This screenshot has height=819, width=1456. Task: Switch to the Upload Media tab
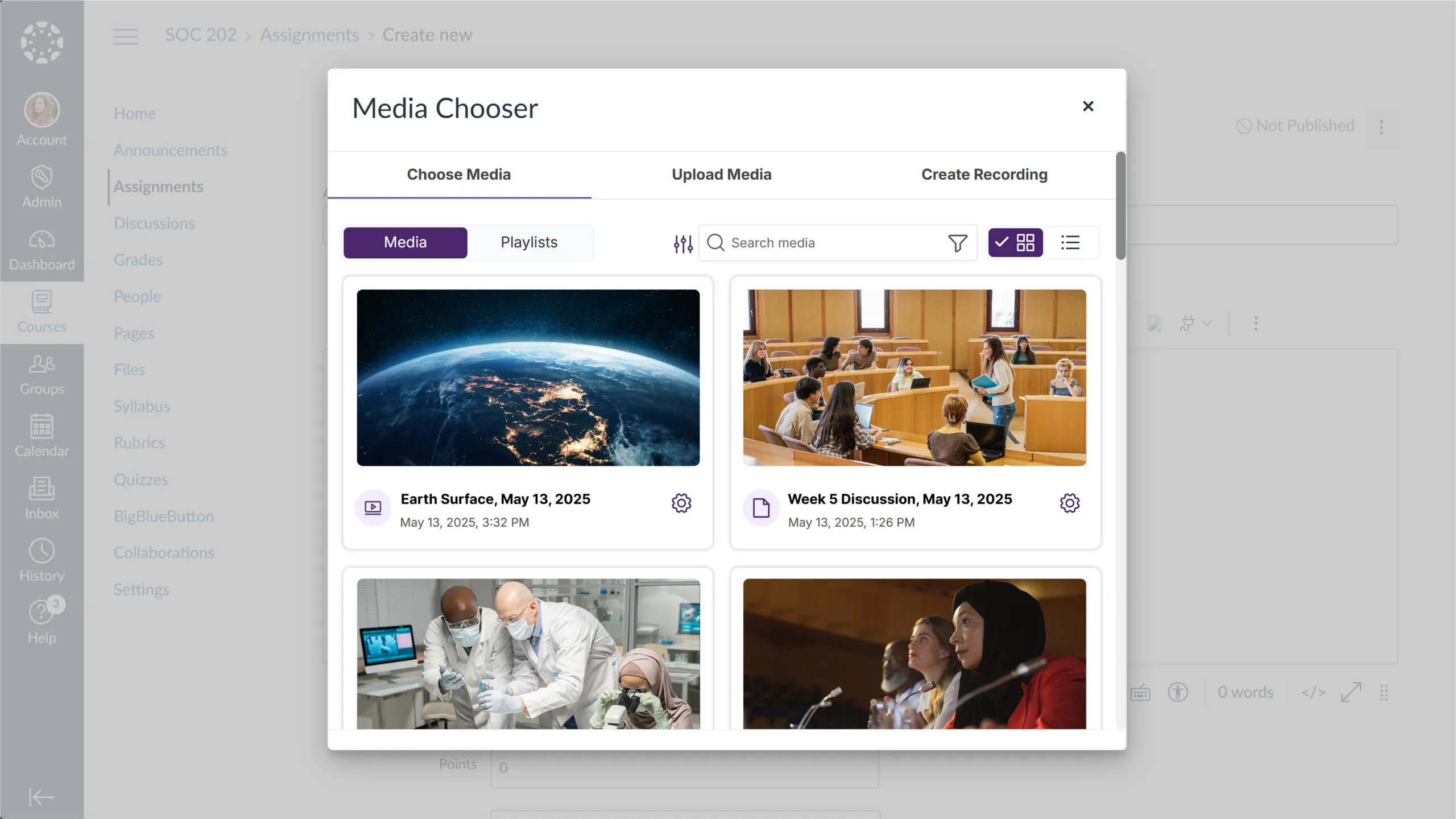coord(721,175)
